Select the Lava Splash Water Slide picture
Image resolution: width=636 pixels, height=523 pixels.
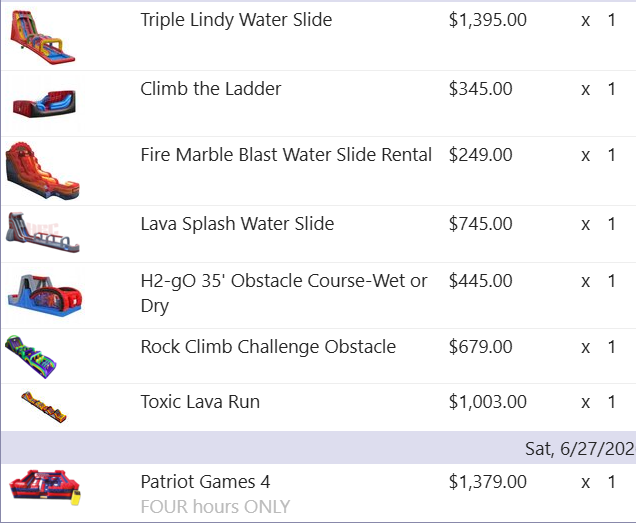point(43,233)
